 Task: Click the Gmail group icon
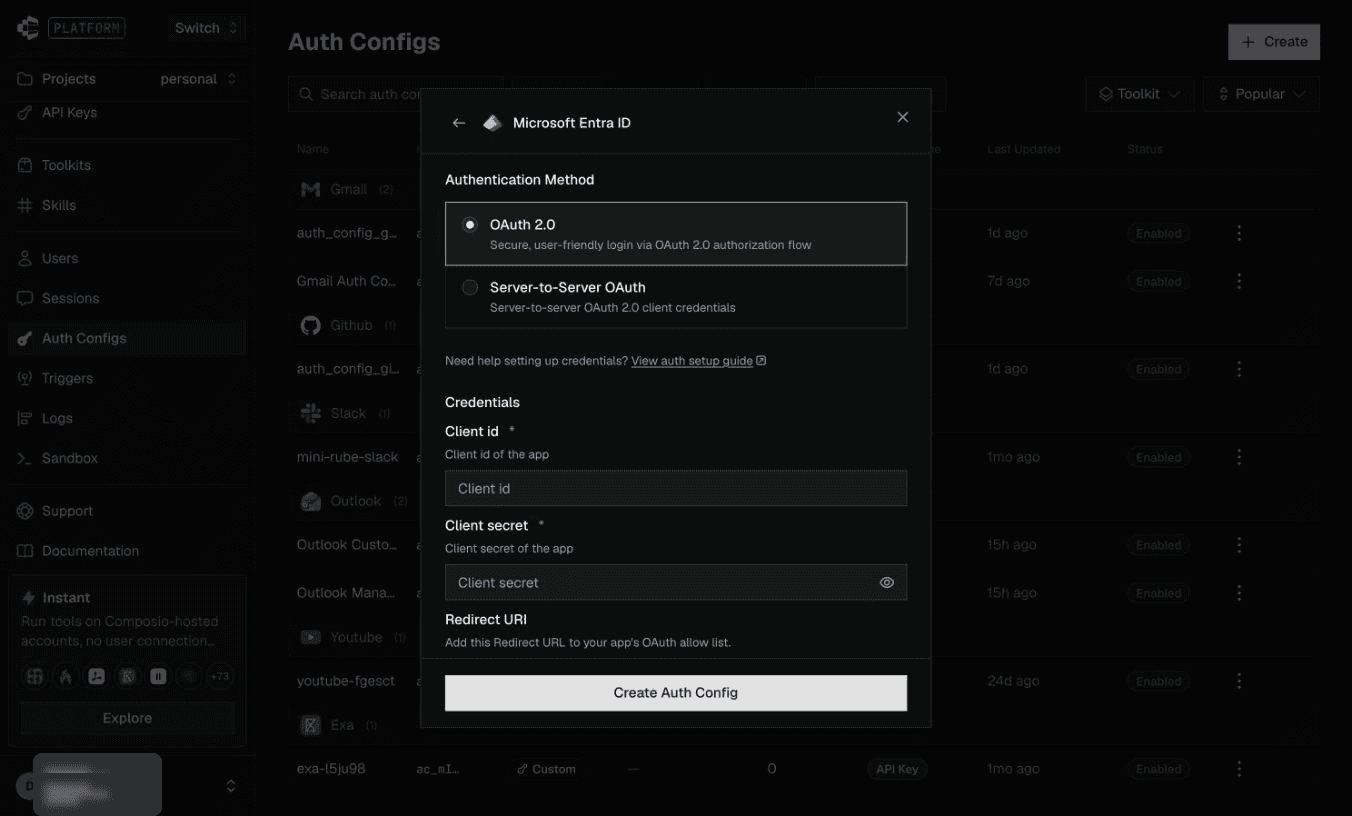coord(310,189)
